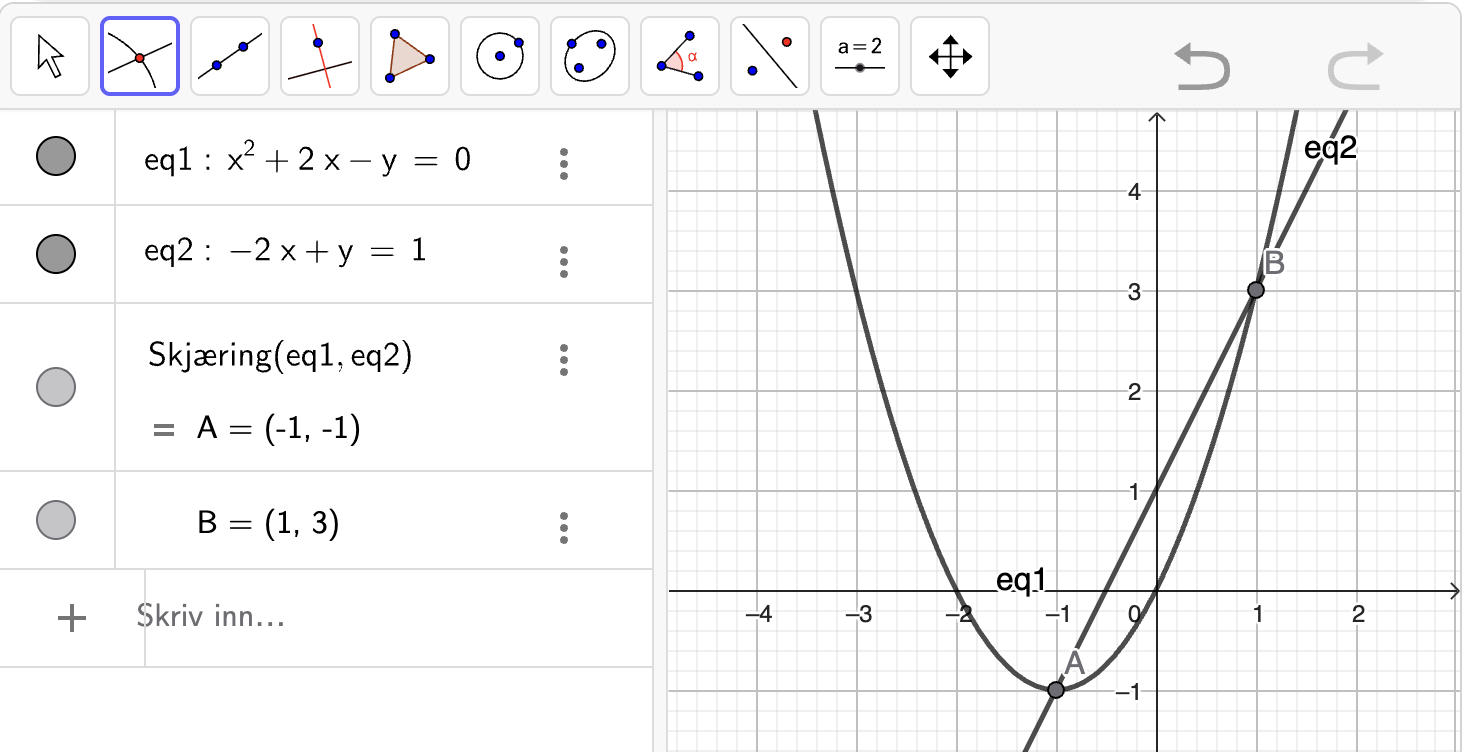
Task: Select the result A = (-1, -1)
Action: click(x=278, y=429)
